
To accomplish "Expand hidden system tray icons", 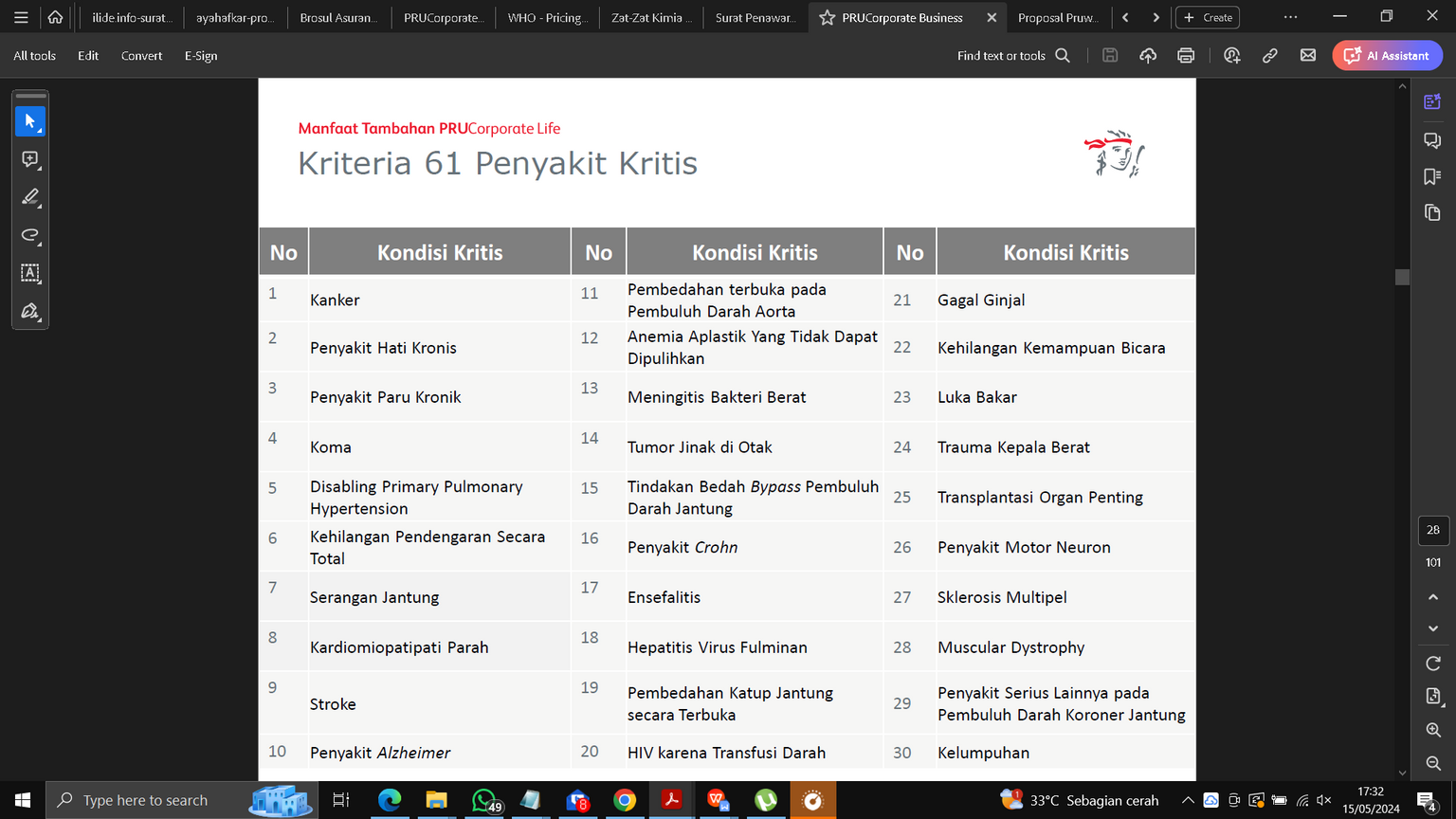I will [1187, 800].
